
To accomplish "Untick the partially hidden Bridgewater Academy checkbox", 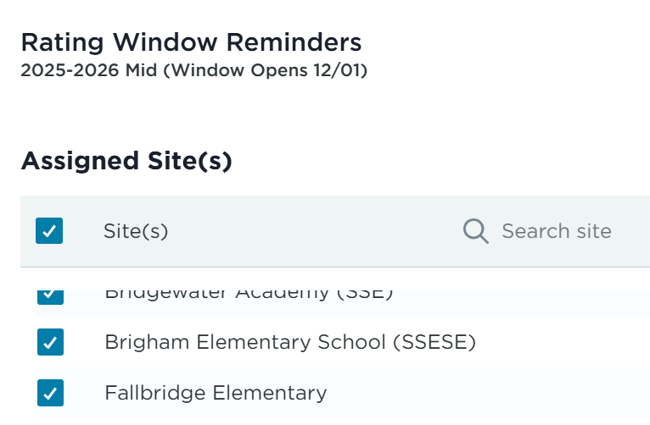I will [x=49, y=295].
